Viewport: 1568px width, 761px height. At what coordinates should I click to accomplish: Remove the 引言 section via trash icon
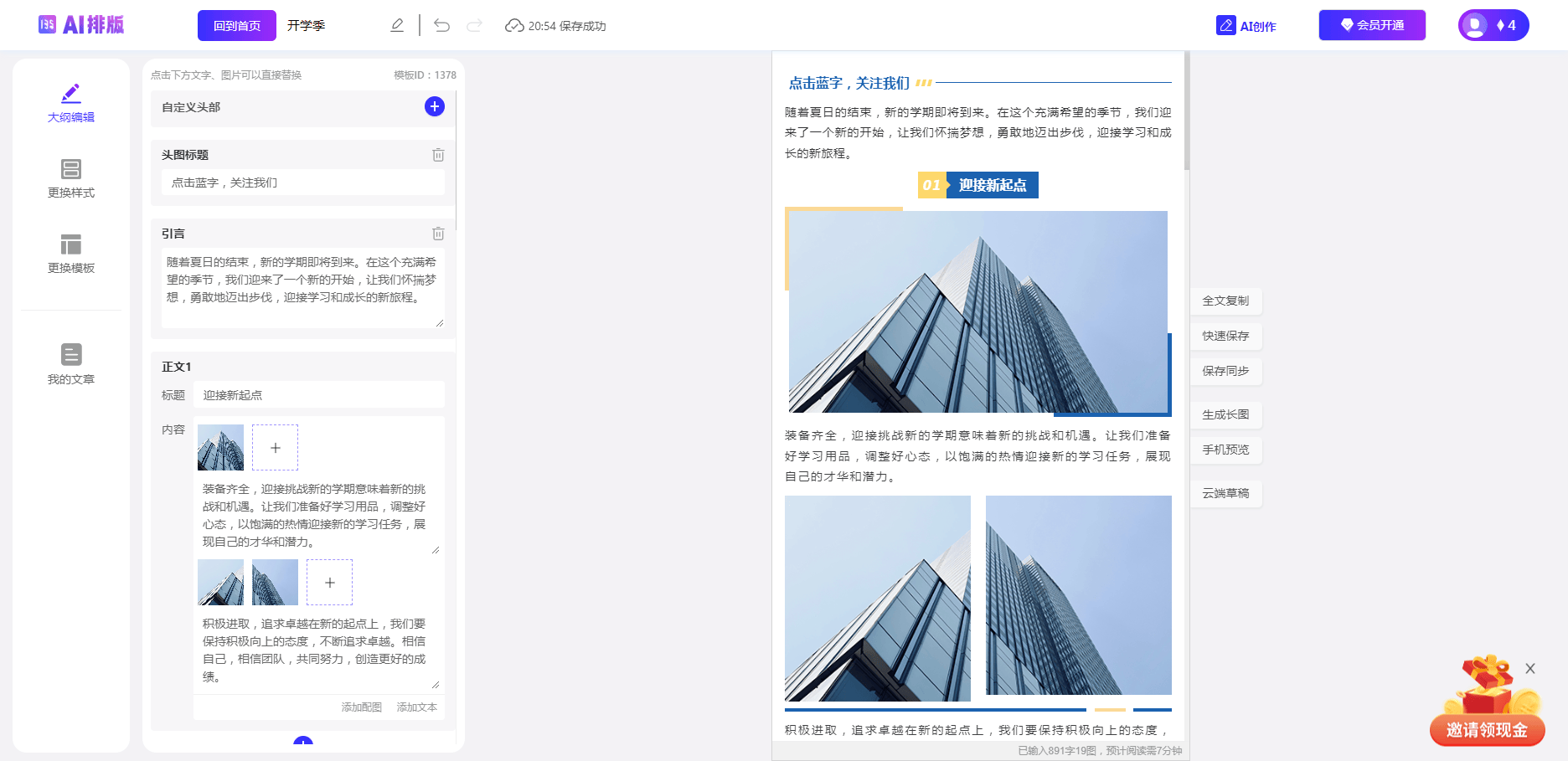click(438, 234)
